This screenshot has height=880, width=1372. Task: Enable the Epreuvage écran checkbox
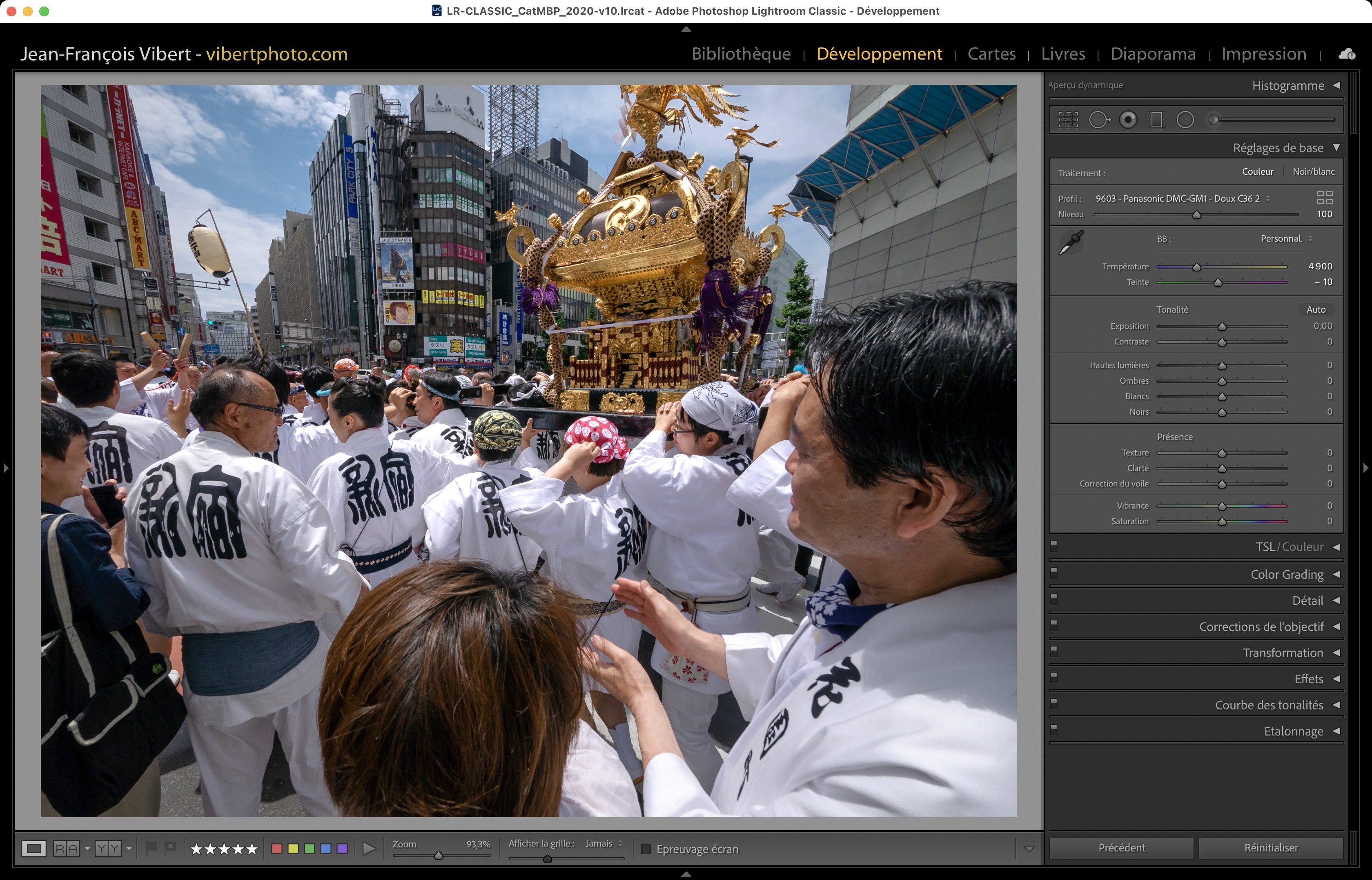tap(646, 849)
